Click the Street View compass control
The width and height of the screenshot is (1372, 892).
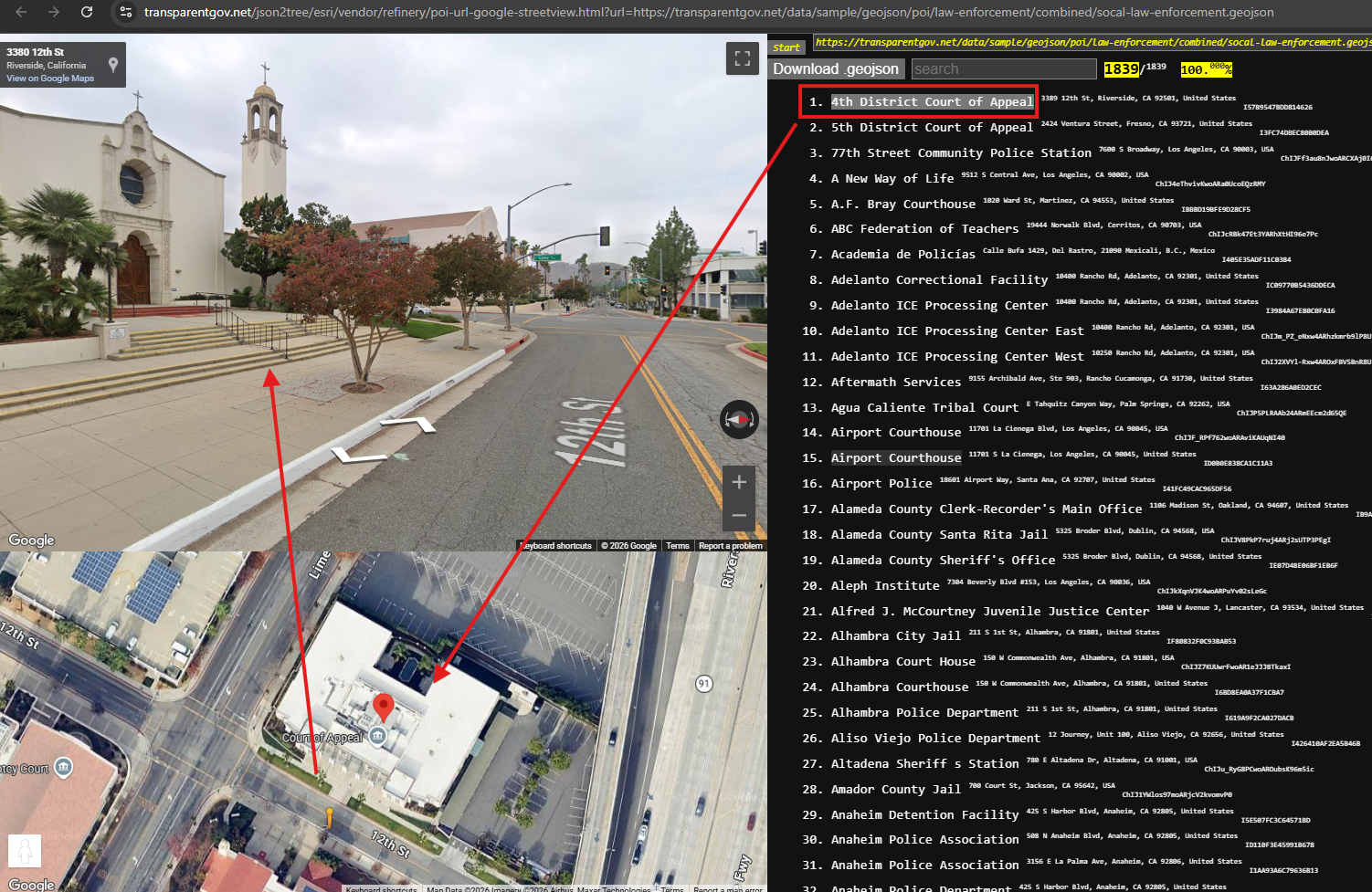(x=739, y=419)
